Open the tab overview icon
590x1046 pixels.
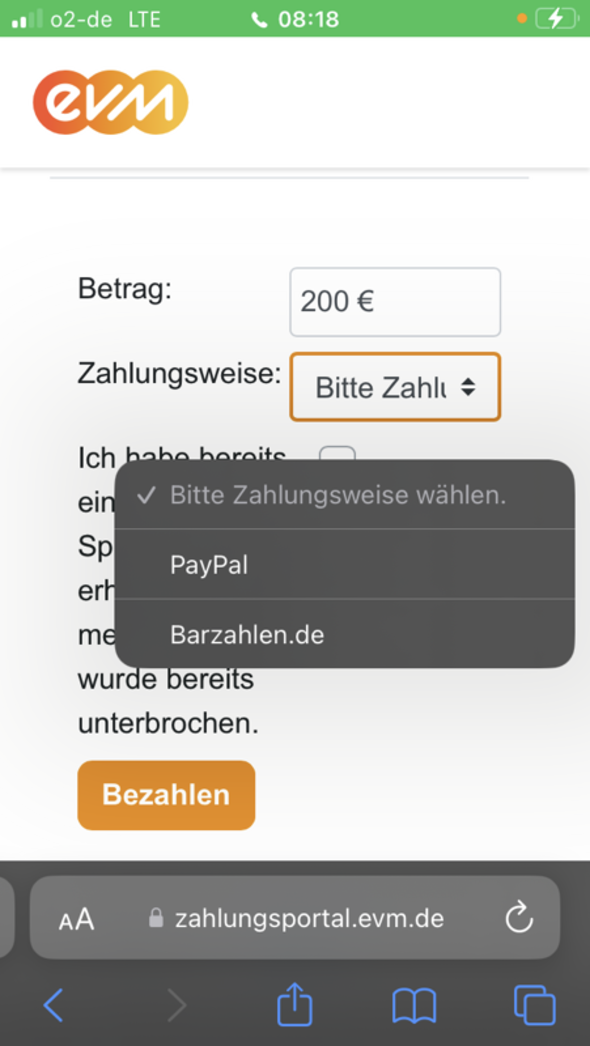click(x=535, y=1007)
